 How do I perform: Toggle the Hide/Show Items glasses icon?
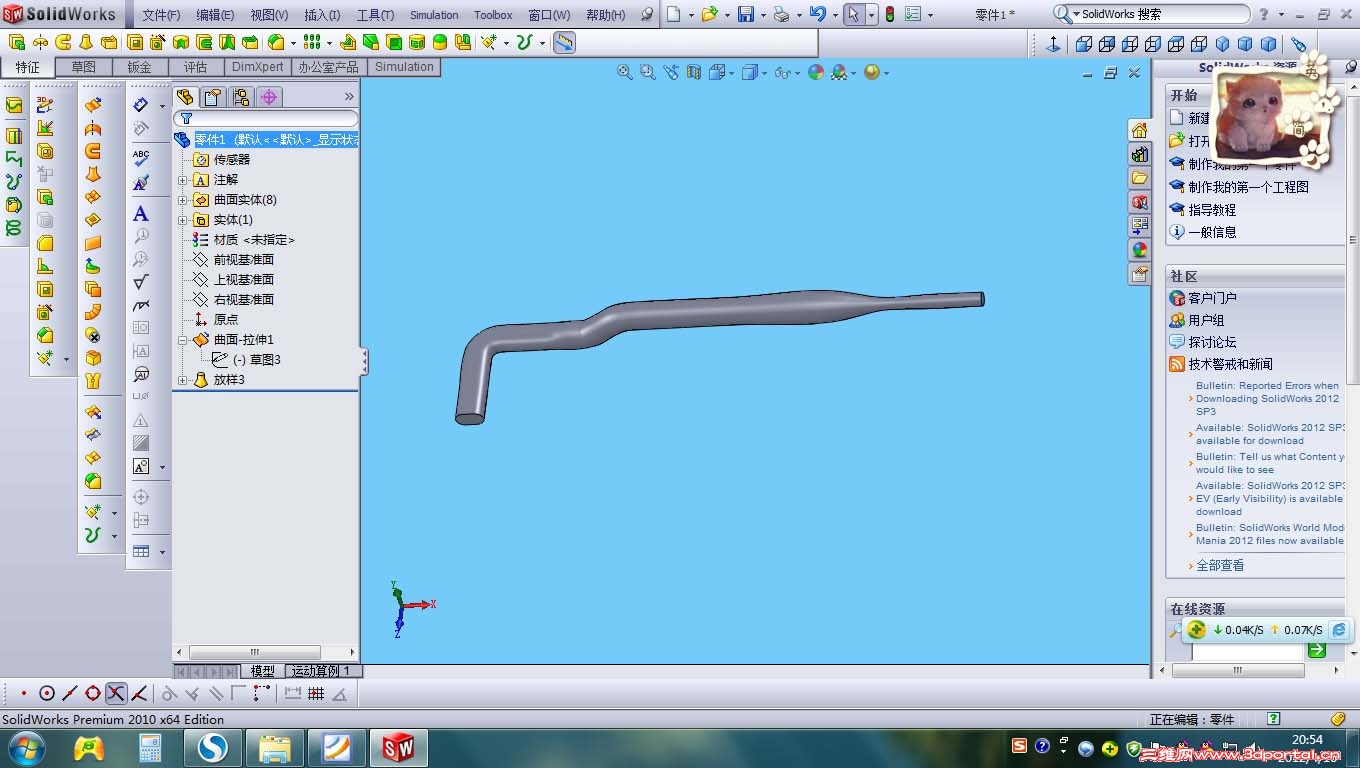click(x=783, y=72)
